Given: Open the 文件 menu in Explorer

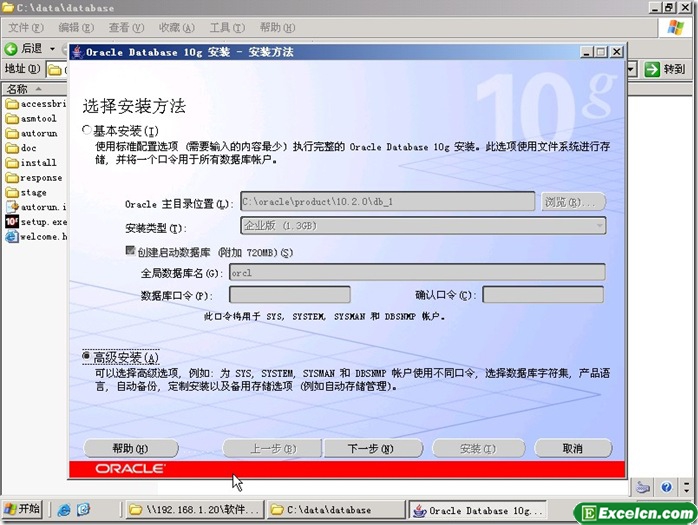Looking at the screenshot, I should pyautogui.click(x=26, y=28).
